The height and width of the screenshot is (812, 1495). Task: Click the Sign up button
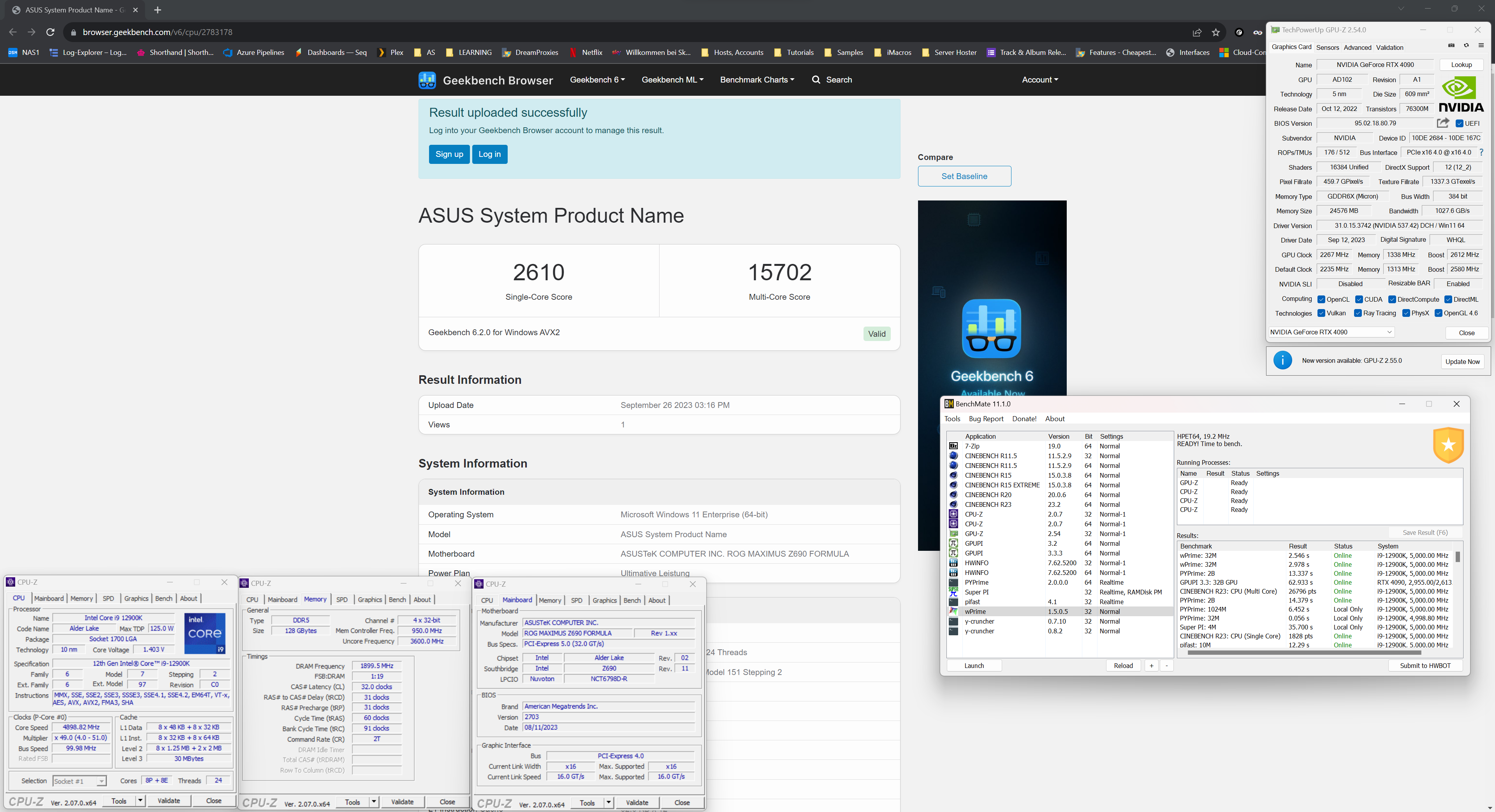click(x=449, y=155)
